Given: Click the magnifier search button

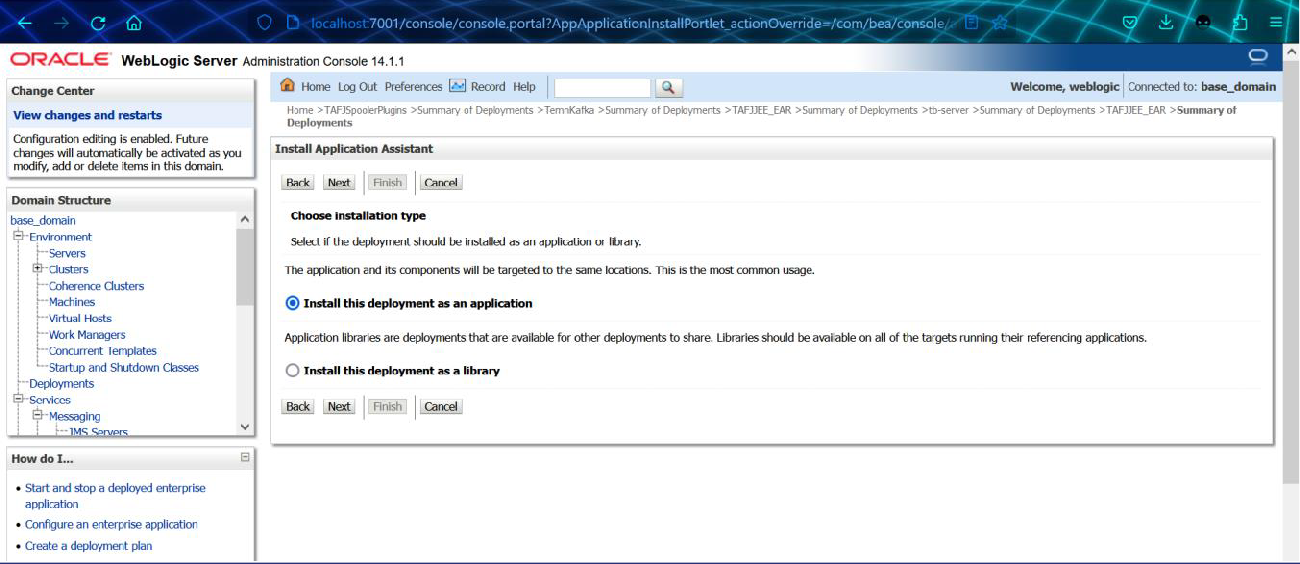Looking at the screenshot, I should tap(669, 88).
